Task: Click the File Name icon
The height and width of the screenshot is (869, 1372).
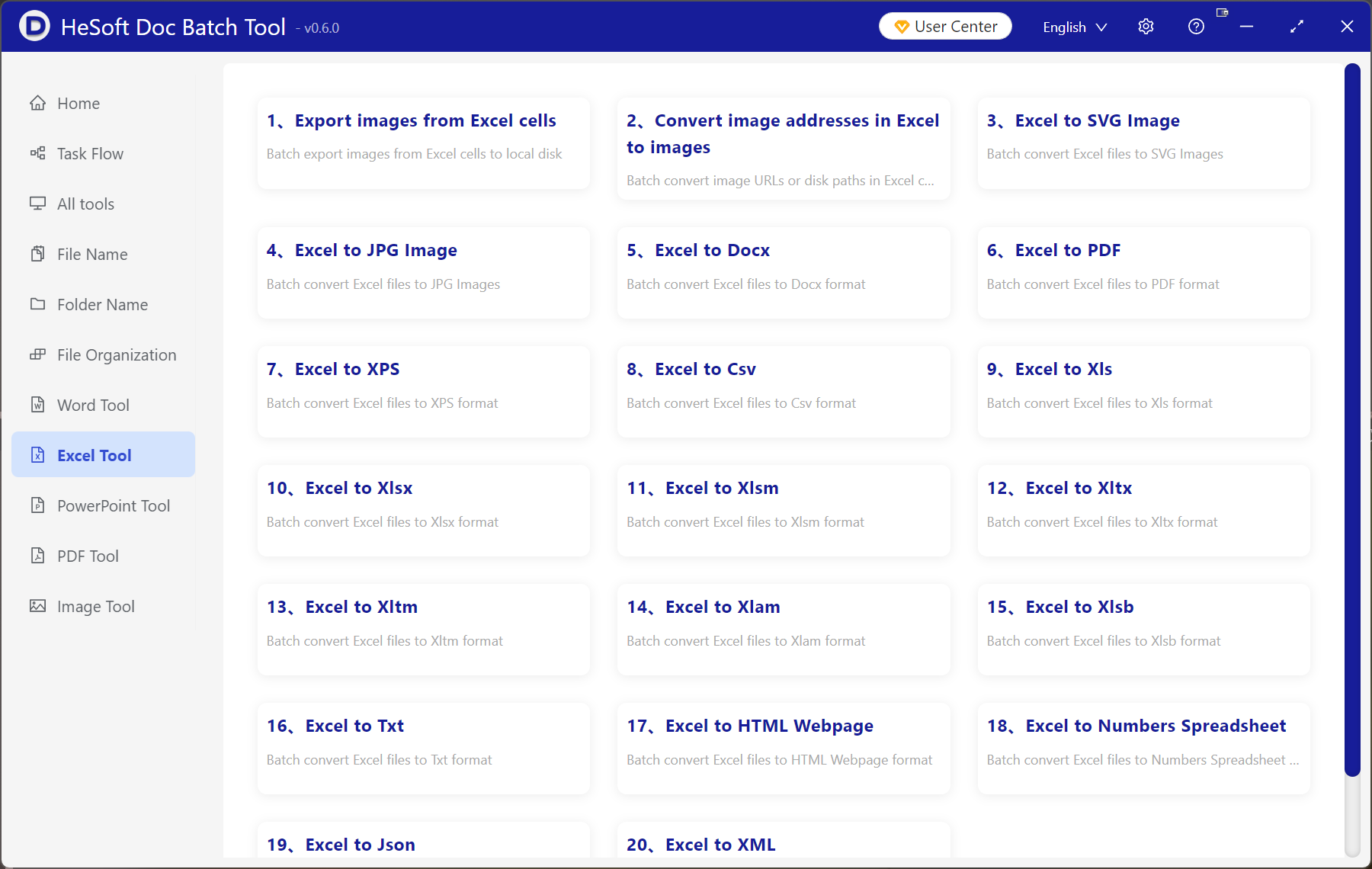Action: (x=37, y=254)
